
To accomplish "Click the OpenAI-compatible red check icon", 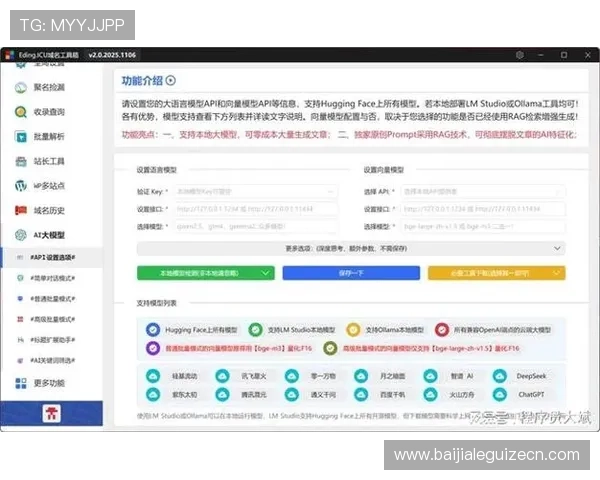I will [442, 330].
